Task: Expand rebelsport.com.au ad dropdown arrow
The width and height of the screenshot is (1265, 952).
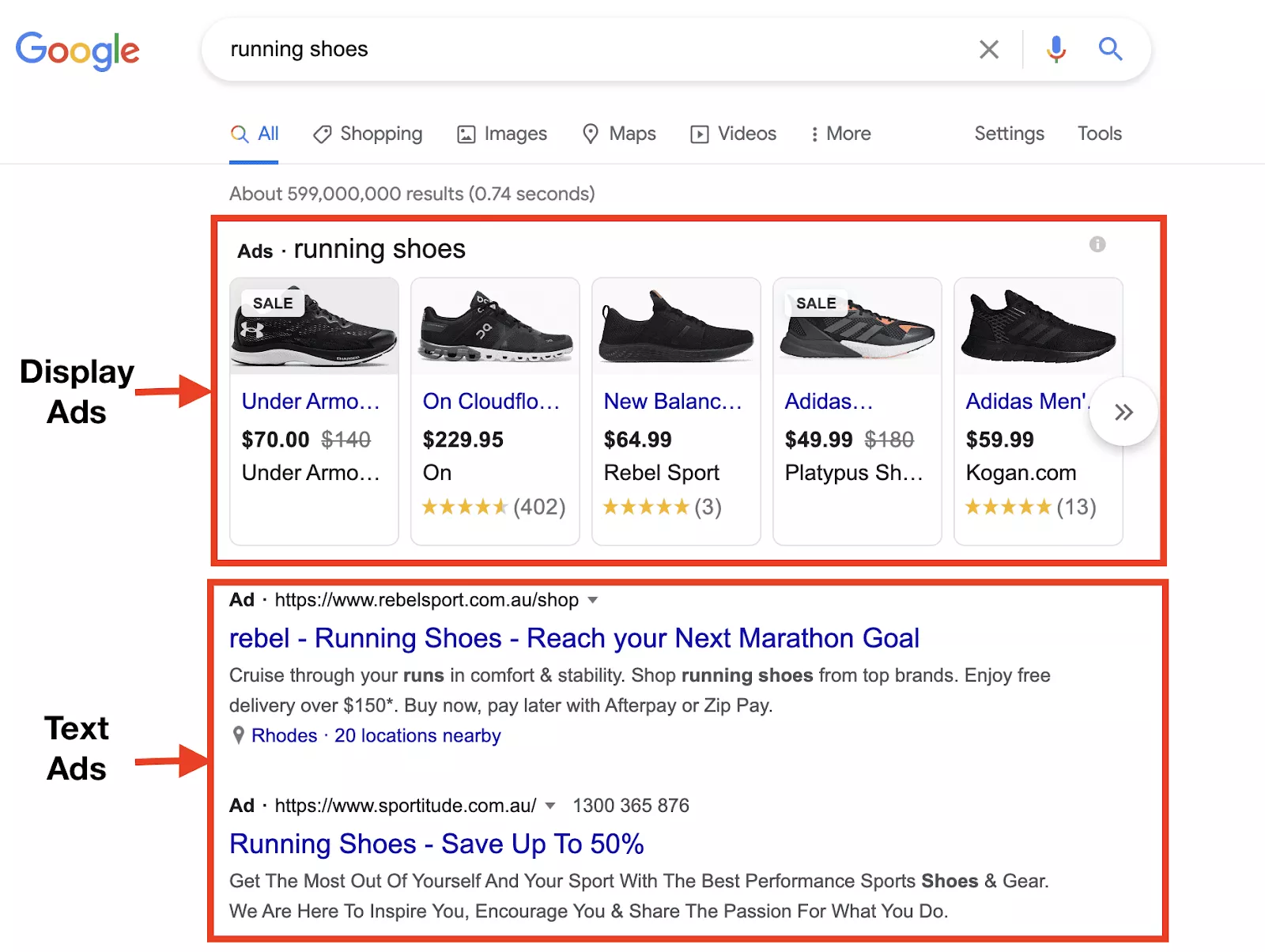Action: pos(593,600)
